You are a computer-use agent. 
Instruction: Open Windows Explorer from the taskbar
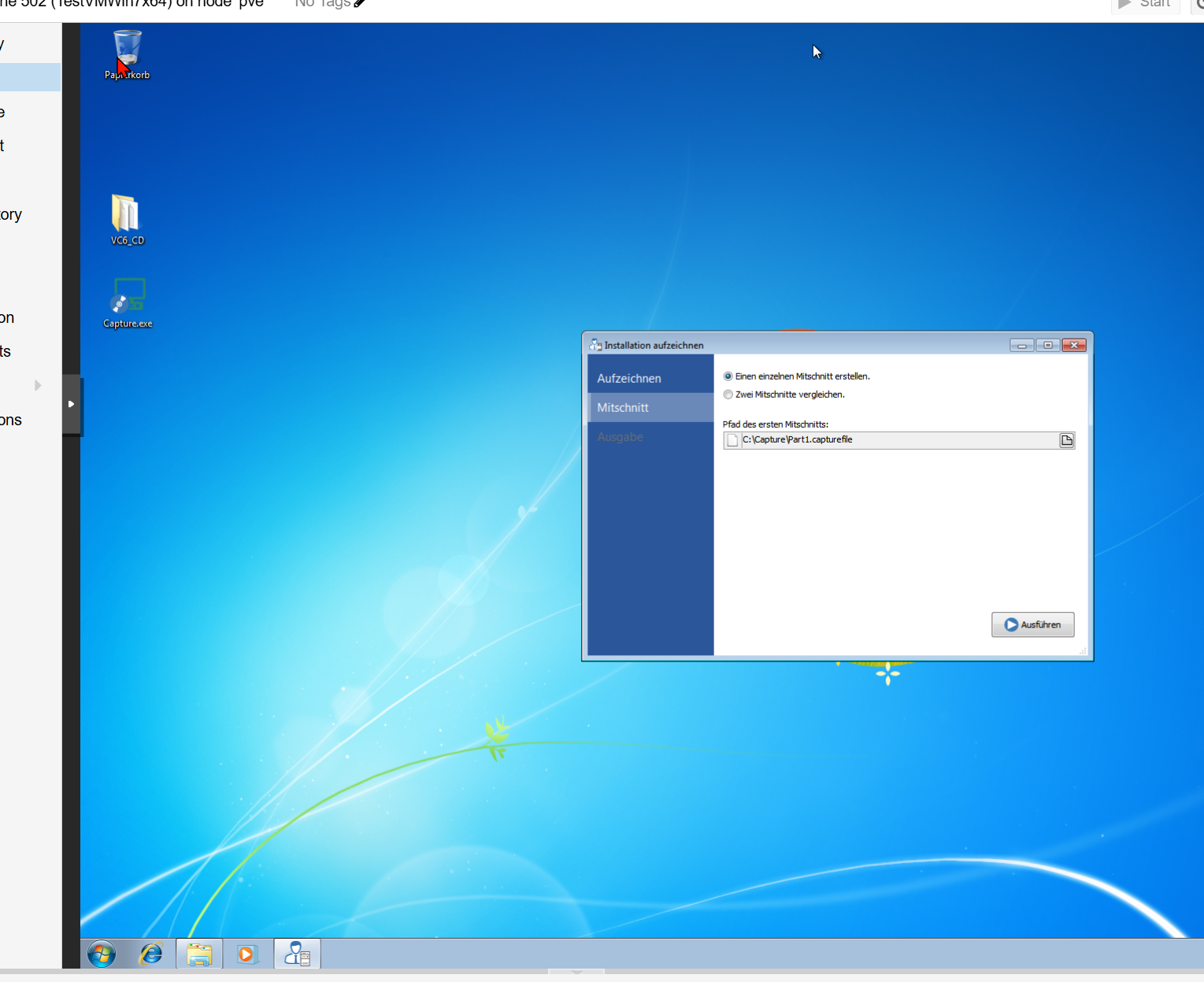[199, 954]
